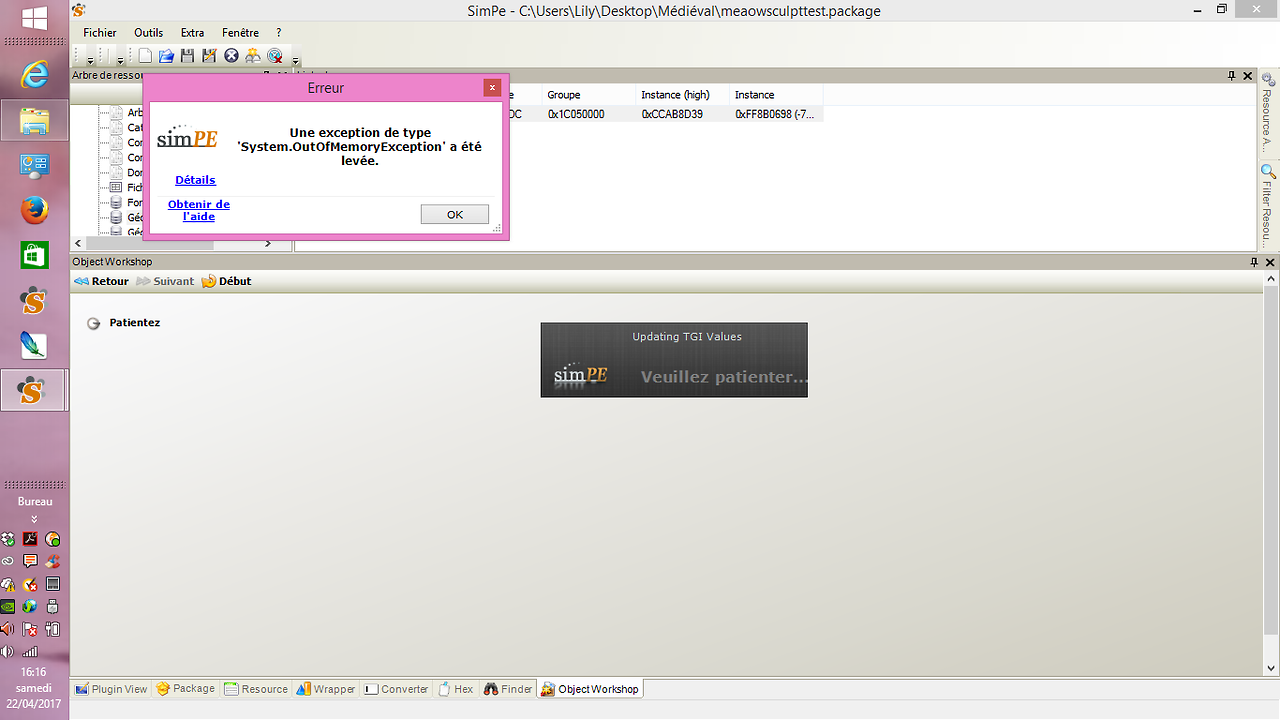Open Firefox from the taskbar
Screen dimensions: 1280x720
pyautogui.click(x=34, y=210)
